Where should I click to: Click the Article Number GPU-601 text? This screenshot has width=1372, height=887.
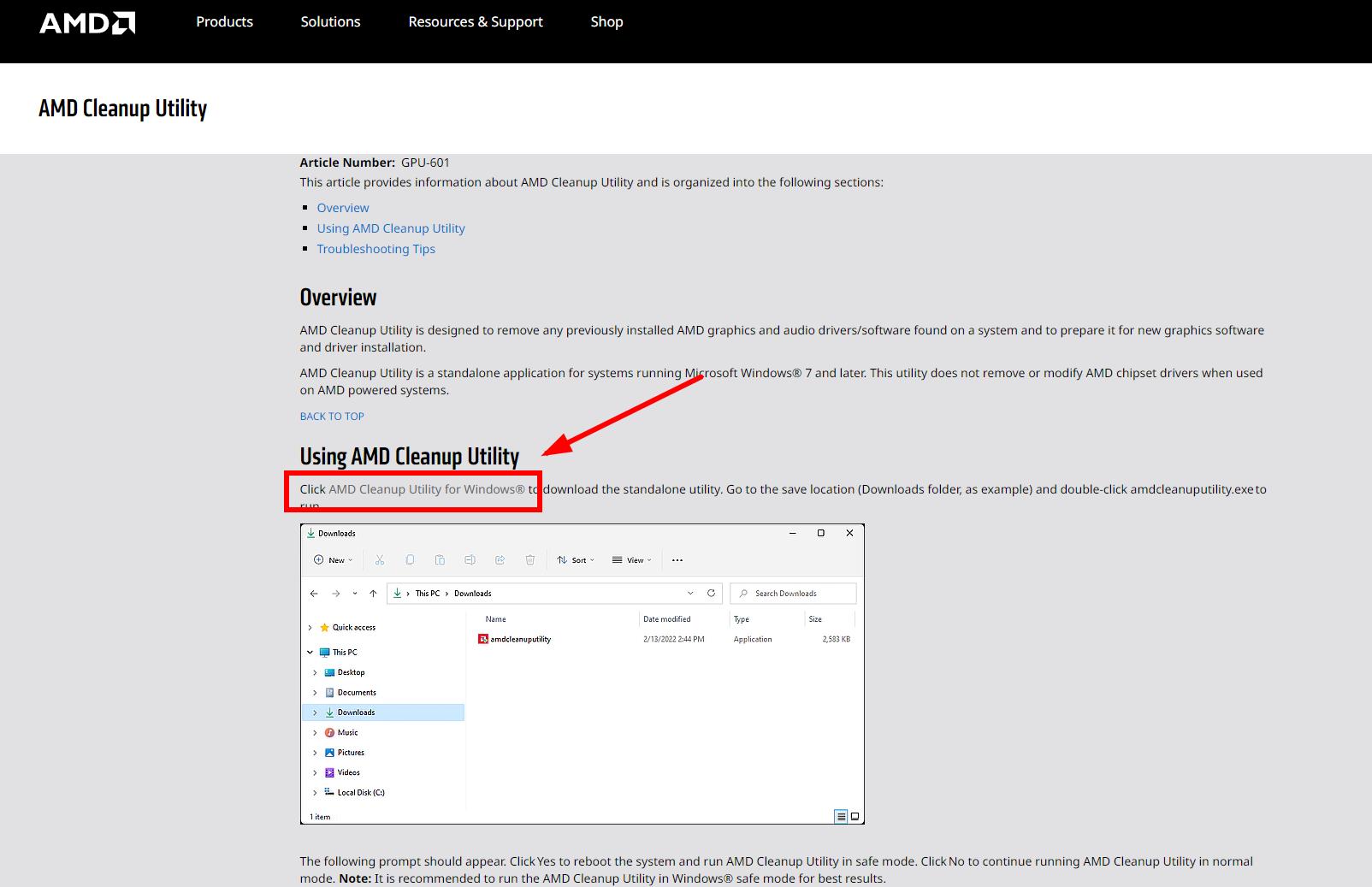[x=375, y=163]
